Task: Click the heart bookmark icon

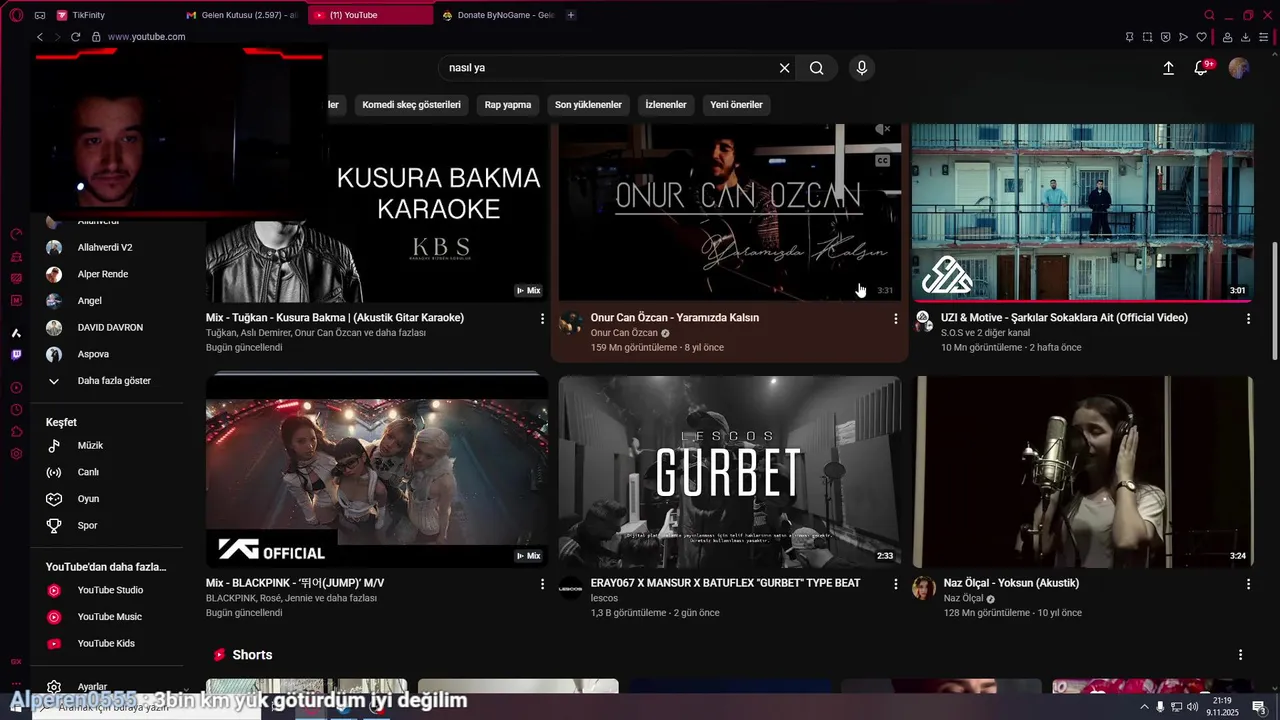Action: click(1201, 37)
